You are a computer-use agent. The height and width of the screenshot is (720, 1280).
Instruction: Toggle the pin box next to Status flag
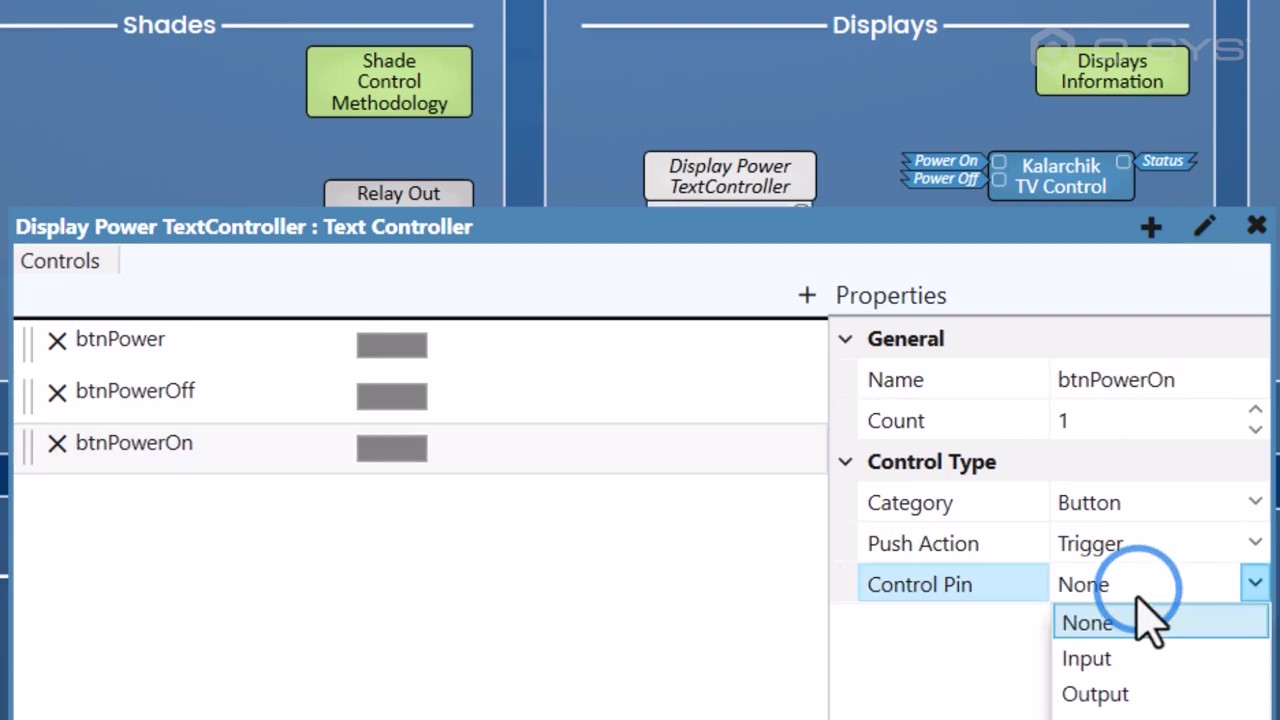pyautogui.click(x=1123, y=162)
